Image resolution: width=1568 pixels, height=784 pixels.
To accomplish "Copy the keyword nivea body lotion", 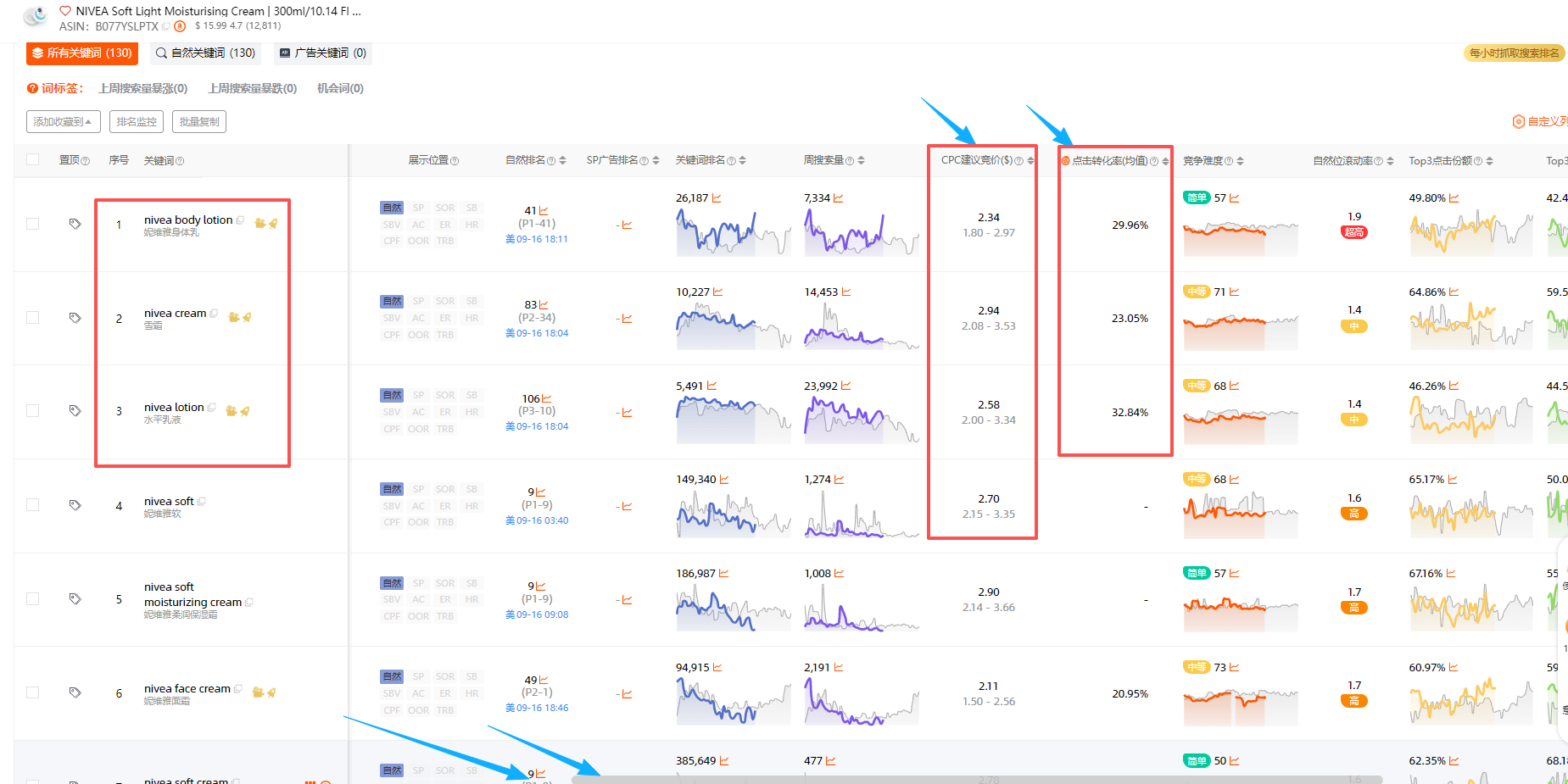I will (240, 220).
